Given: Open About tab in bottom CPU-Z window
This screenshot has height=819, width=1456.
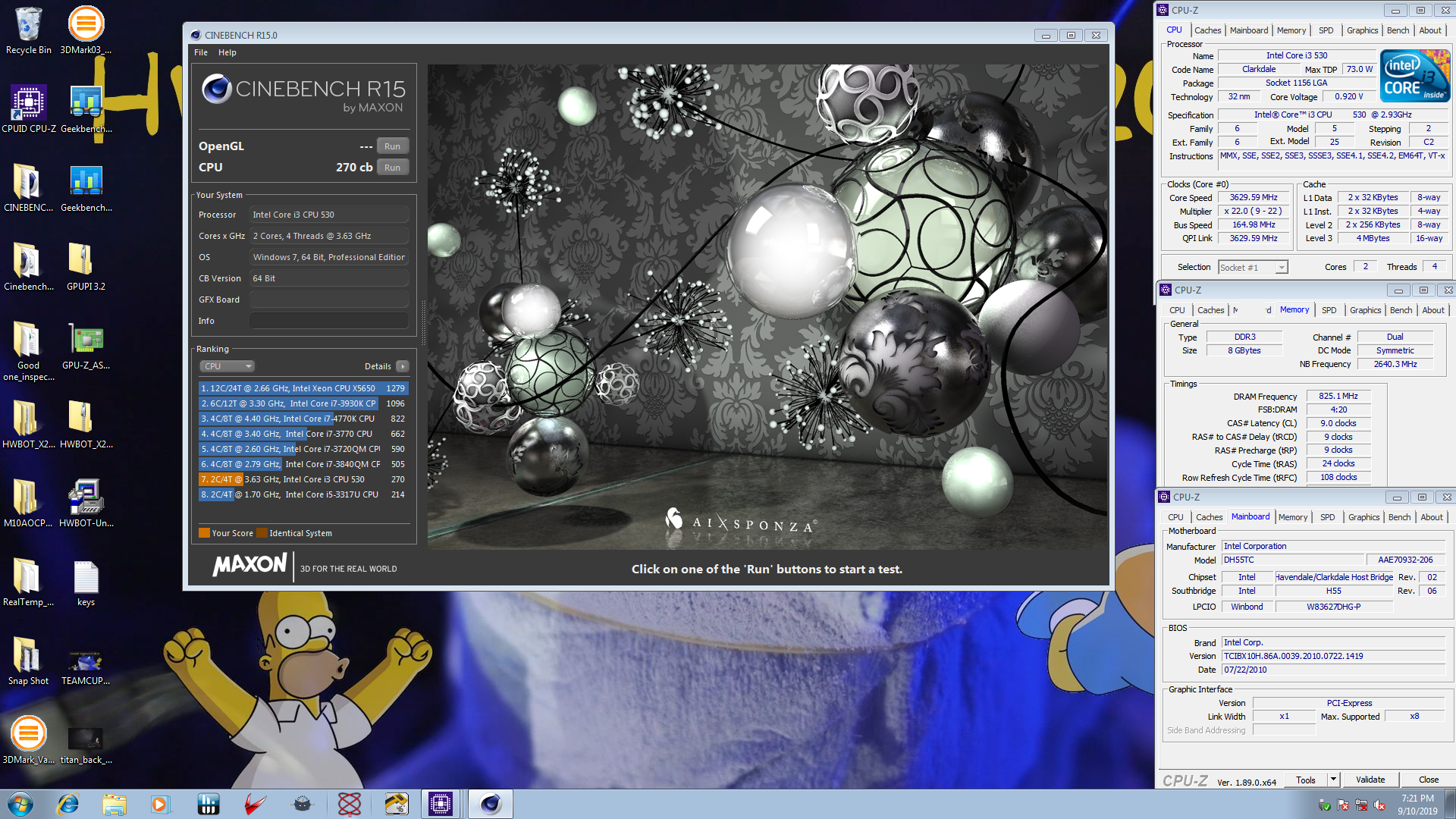Looking at the screenshot, I should pos(1431,517).
